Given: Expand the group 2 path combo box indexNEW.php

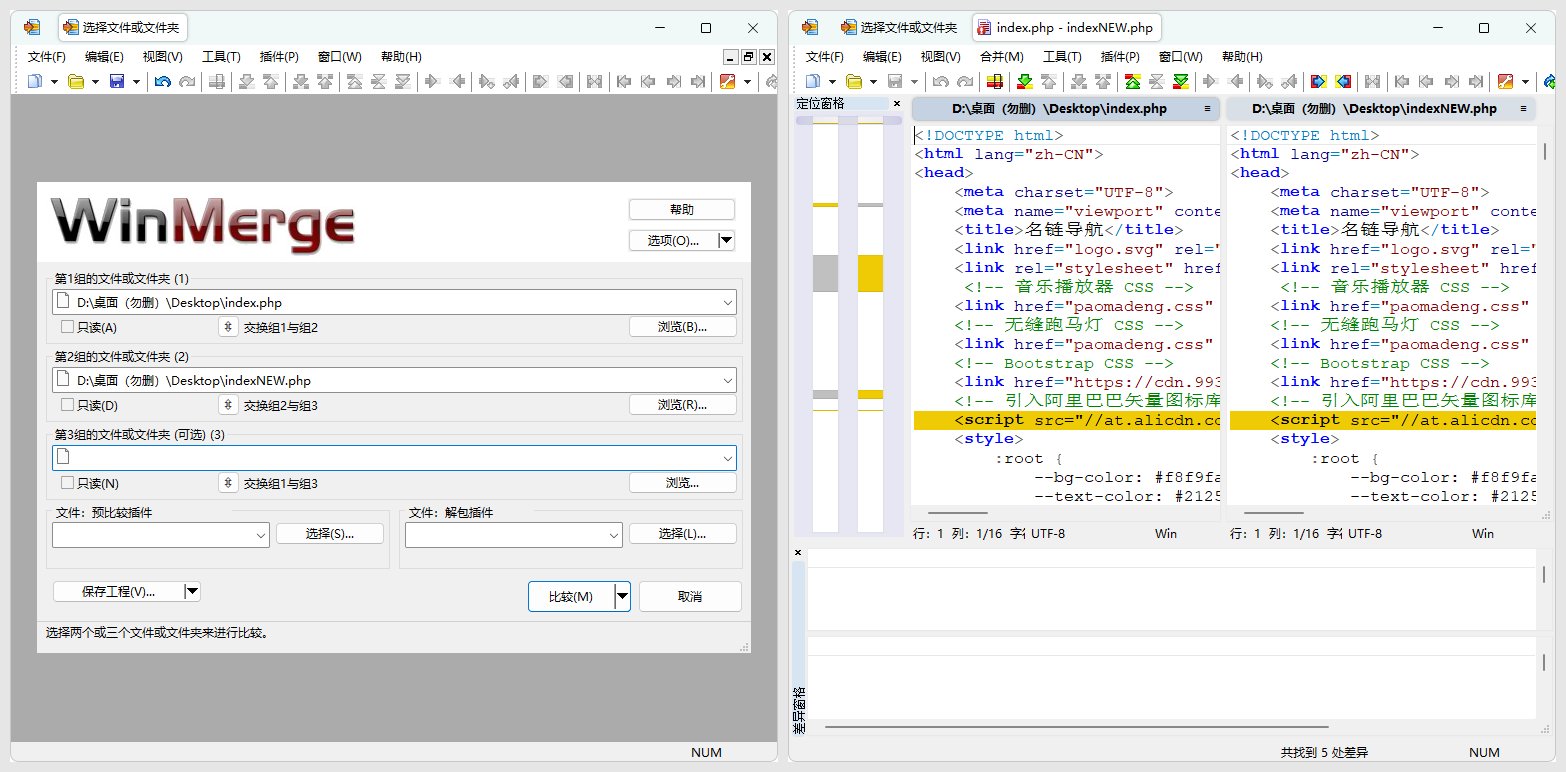Looking at the screenshot, I should [727, 380].
